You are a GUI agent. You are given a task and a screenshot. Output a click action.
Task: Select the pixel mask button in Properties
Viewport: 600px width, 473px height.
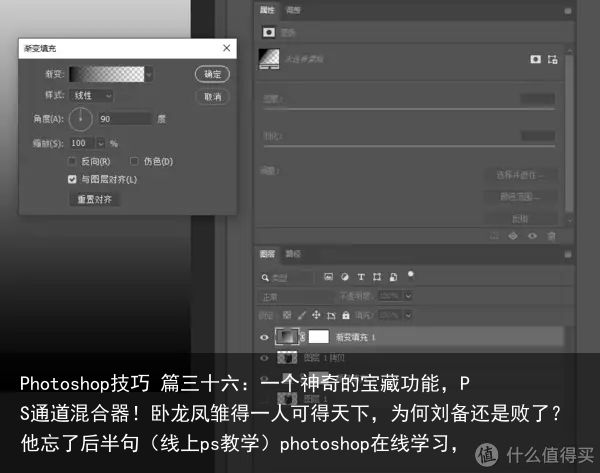(x=535, y=59)
